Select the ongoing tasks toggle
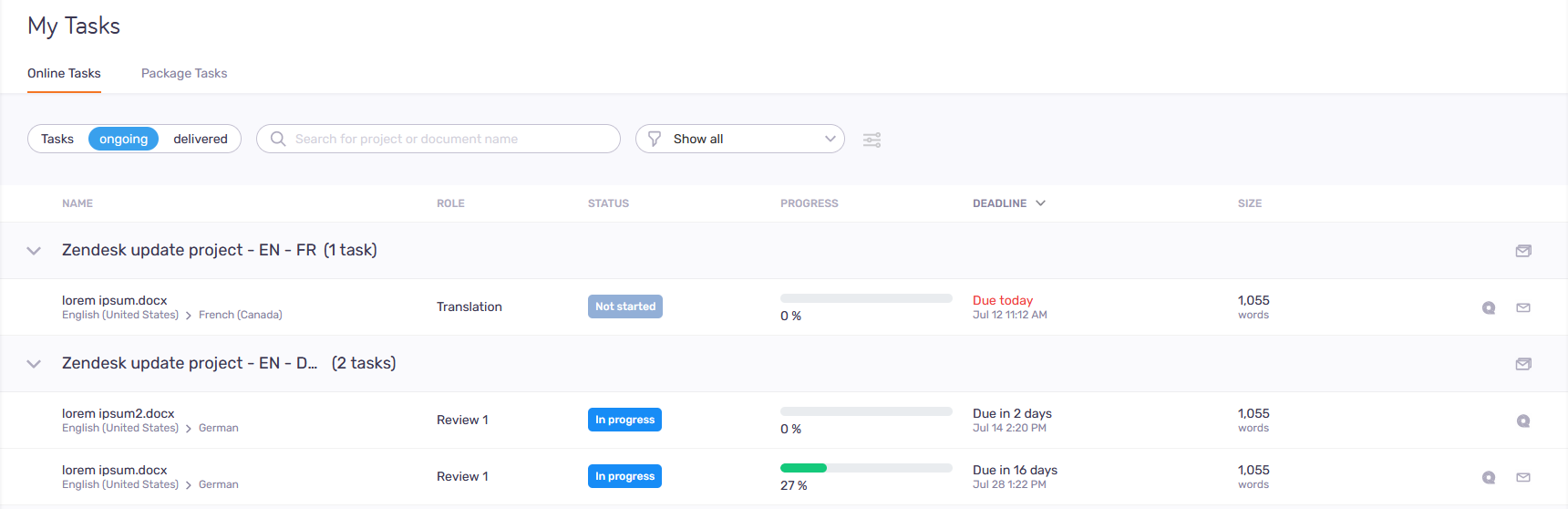The width and height of the screenshot is (1568, 509). 123,139
